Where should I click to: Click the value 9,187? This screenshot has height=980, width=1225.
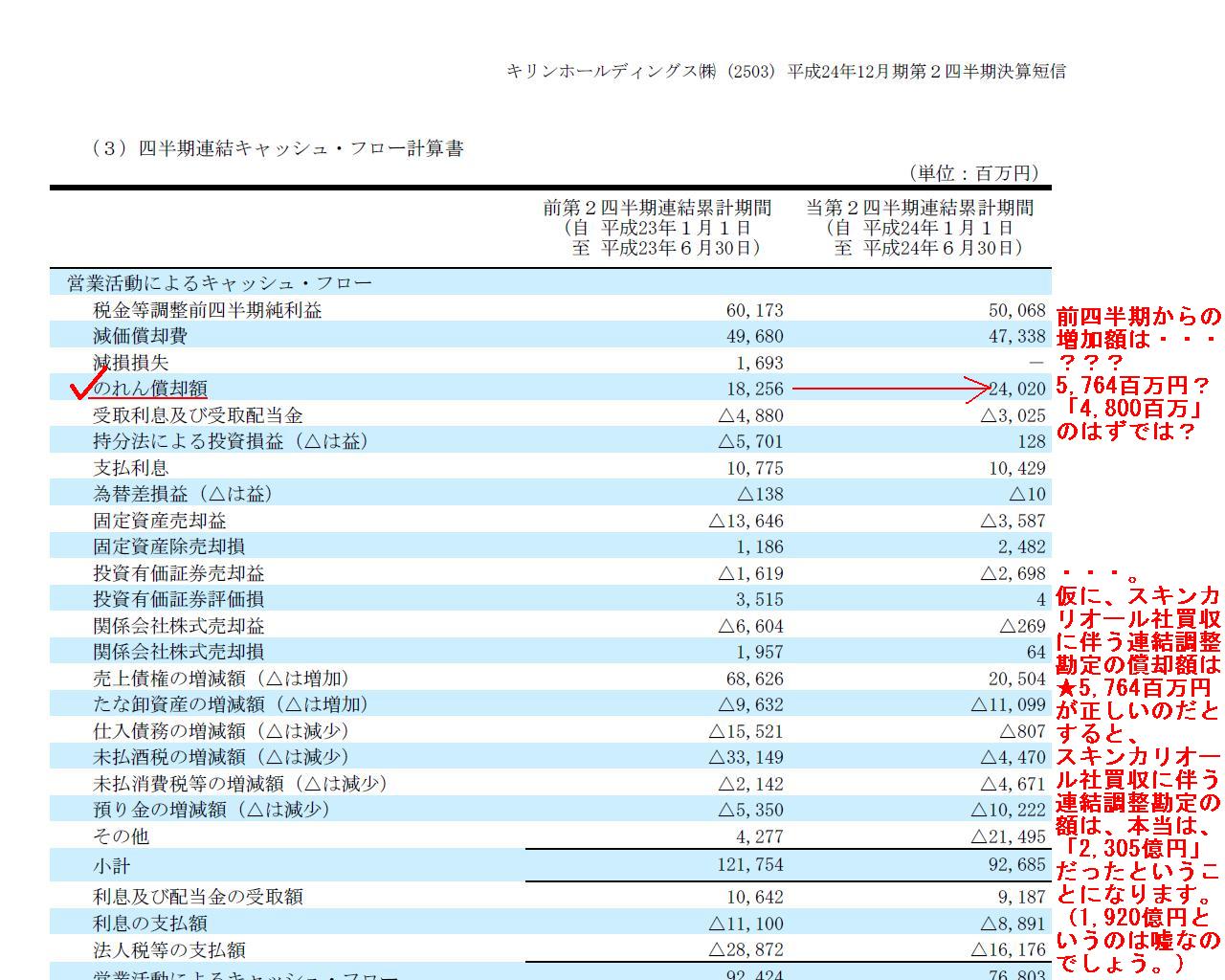point(1022,897)
